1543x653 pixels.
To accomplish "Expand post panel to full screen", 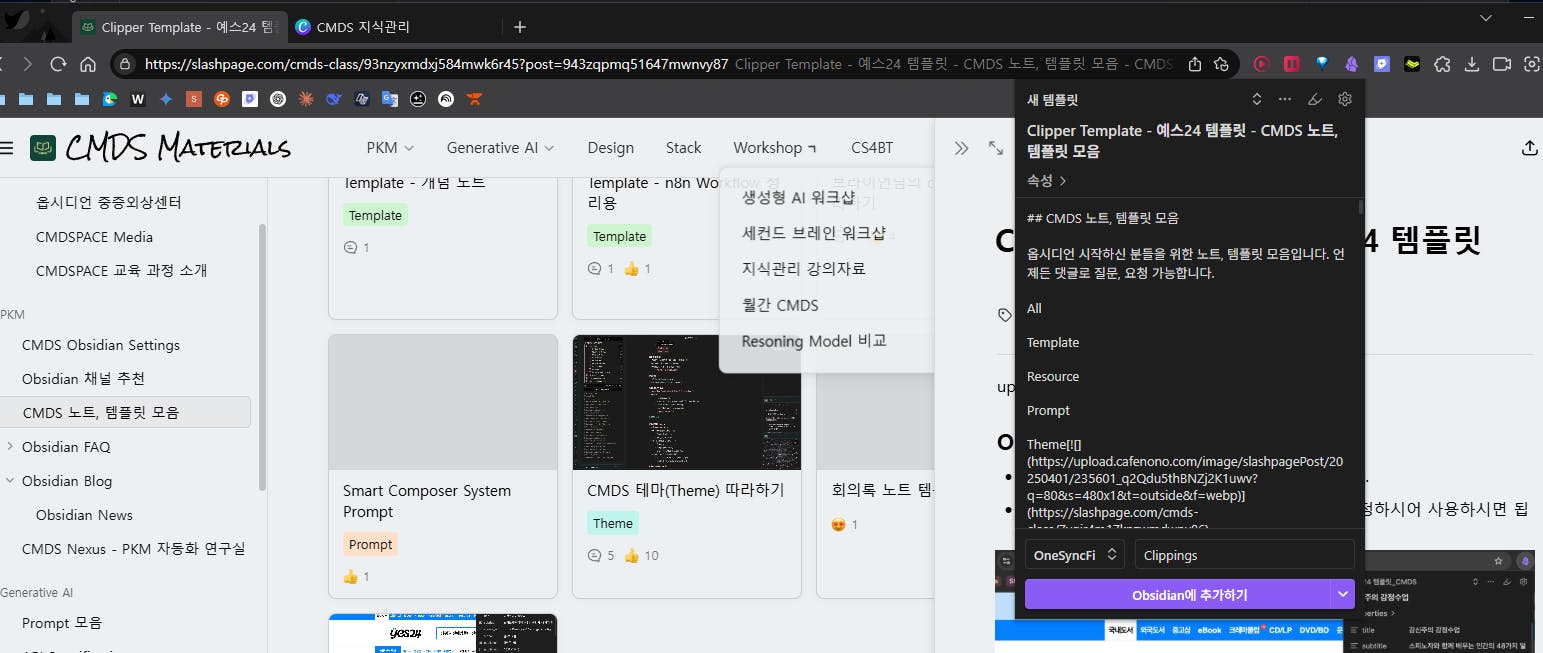I will tap(996, 148).
